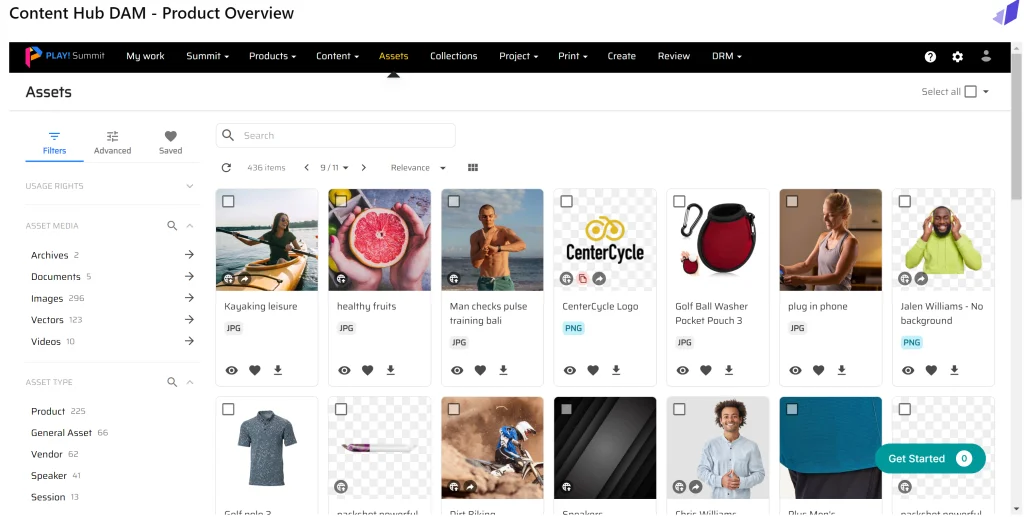Screen dimensions: 1024x517
Task: Preview the CenterCycle Logo asset
Action: pyautogui.click(x=570, y=370)
